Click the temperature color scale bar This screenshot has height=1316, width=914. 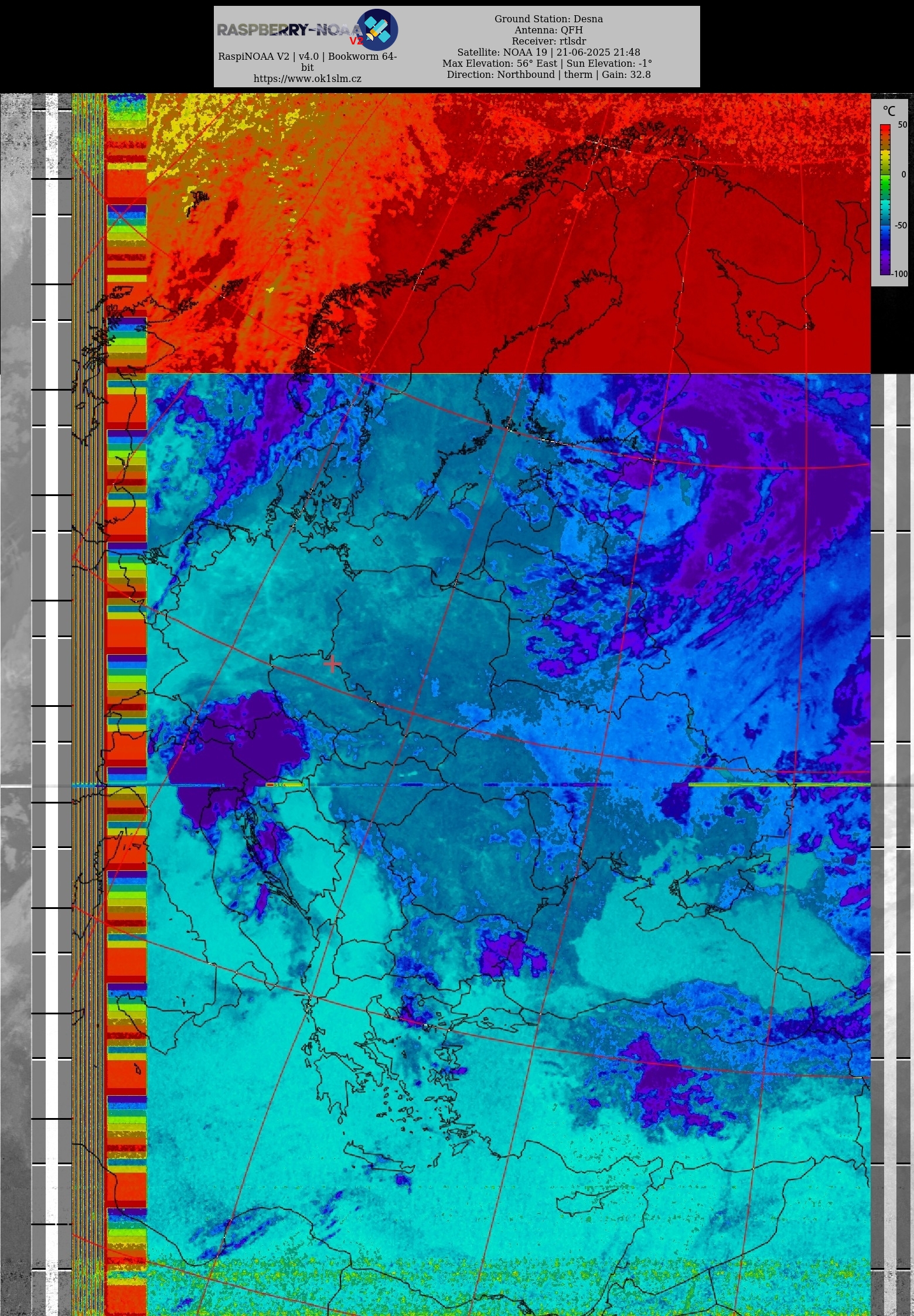point(885,199)
